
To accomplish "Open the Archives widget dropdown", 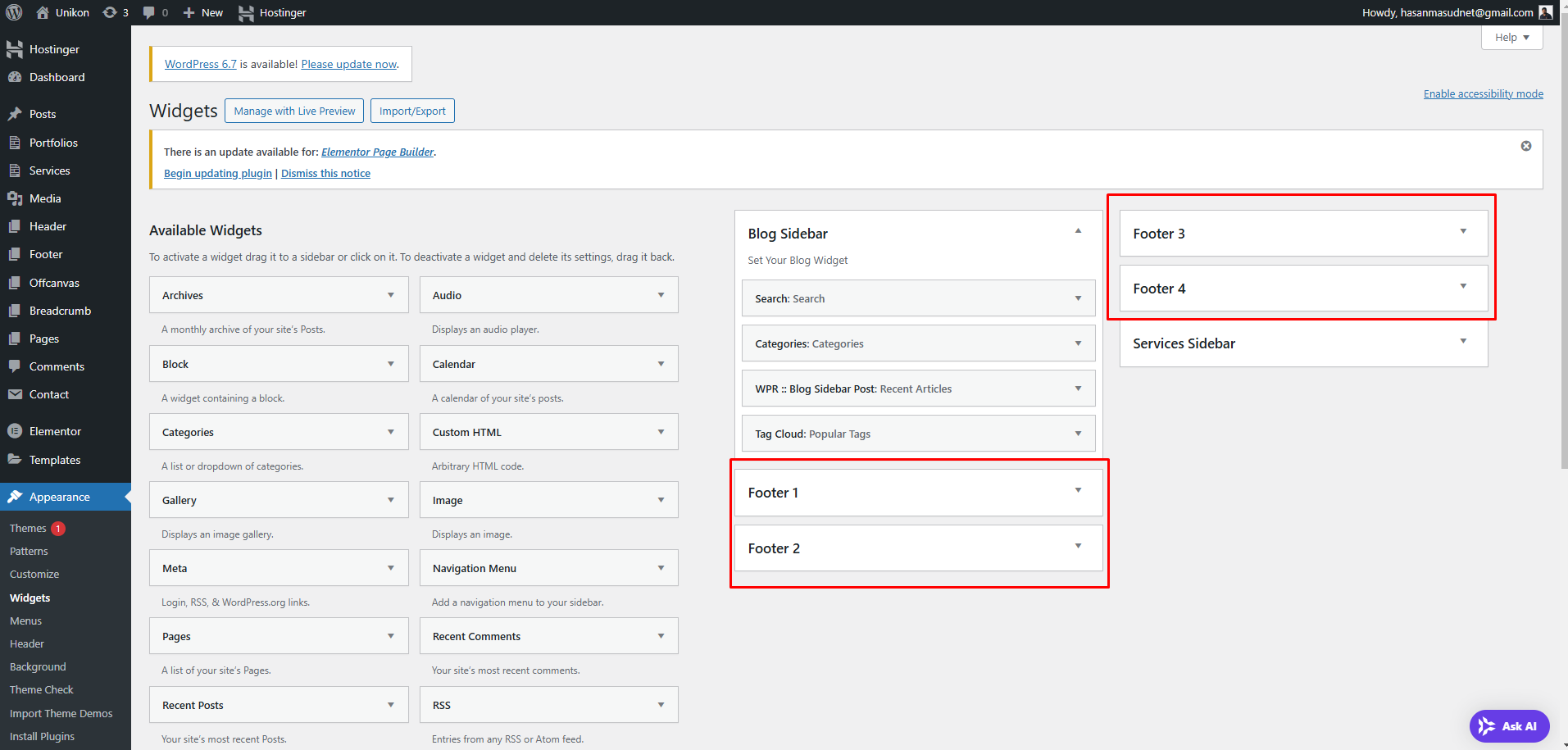I will (x=391, y=295).
